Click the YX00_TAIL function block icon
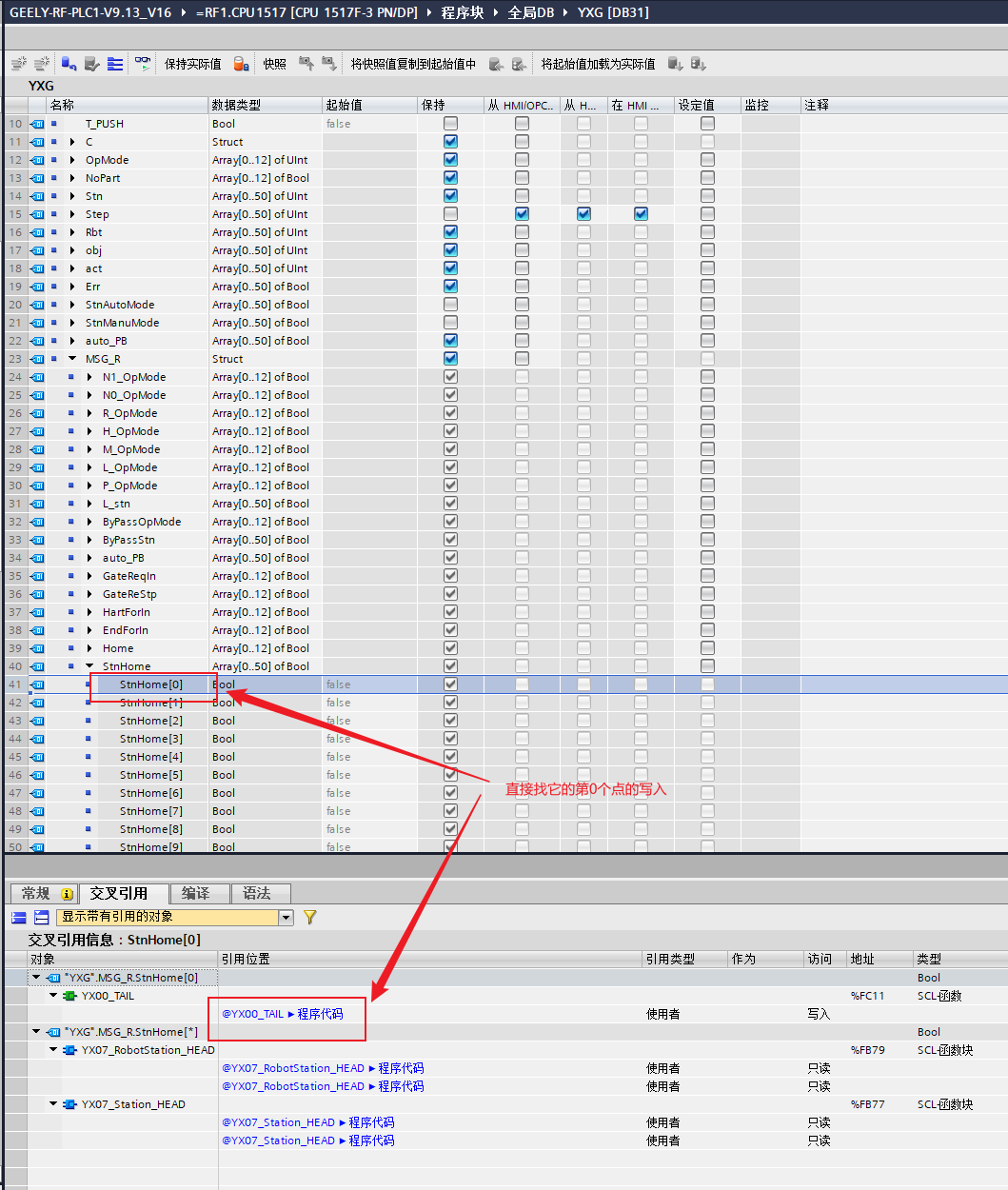This screenshot has height=1190, width=1008. click(69, 996)
